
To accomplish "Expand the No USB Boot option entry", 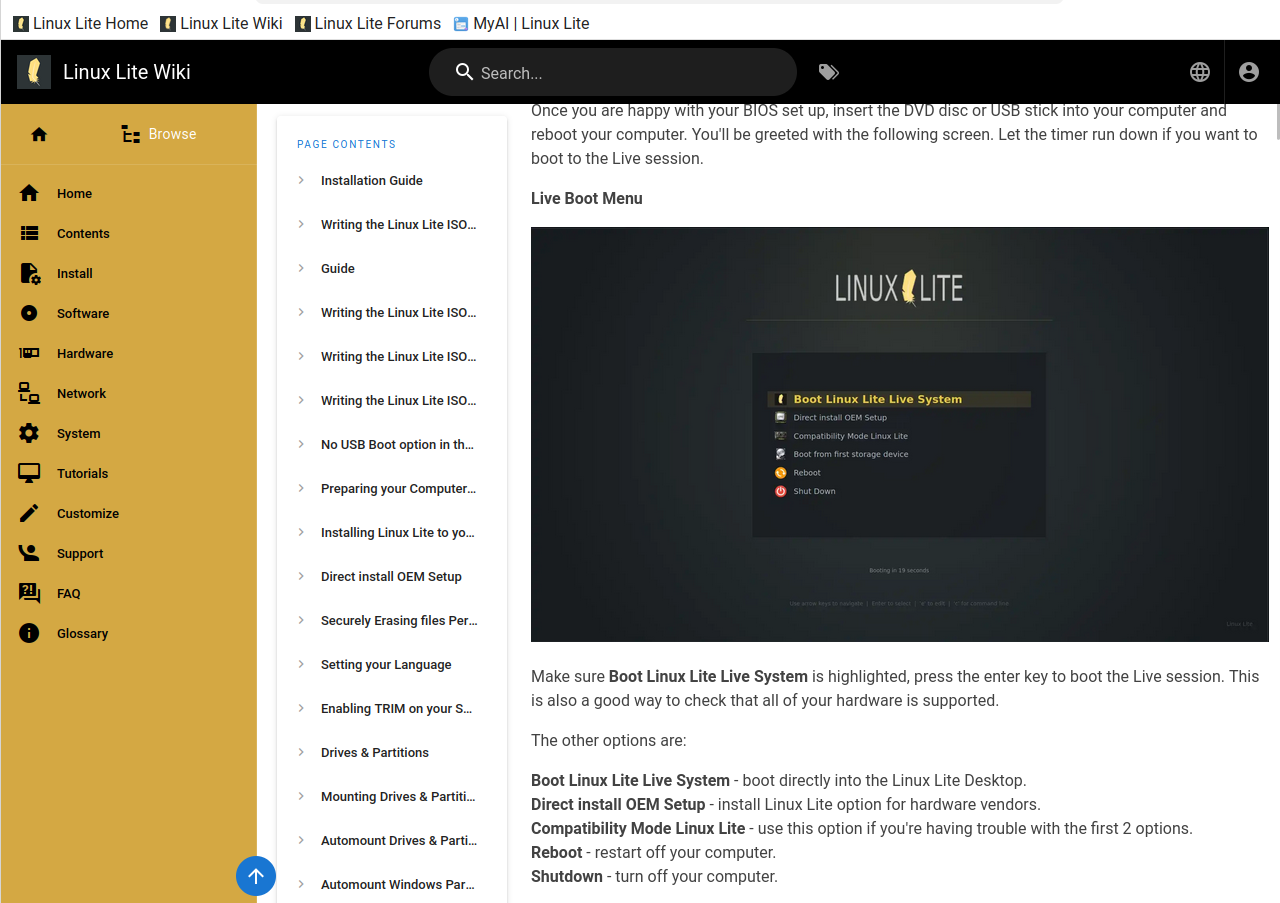I will tap(392, 445).
